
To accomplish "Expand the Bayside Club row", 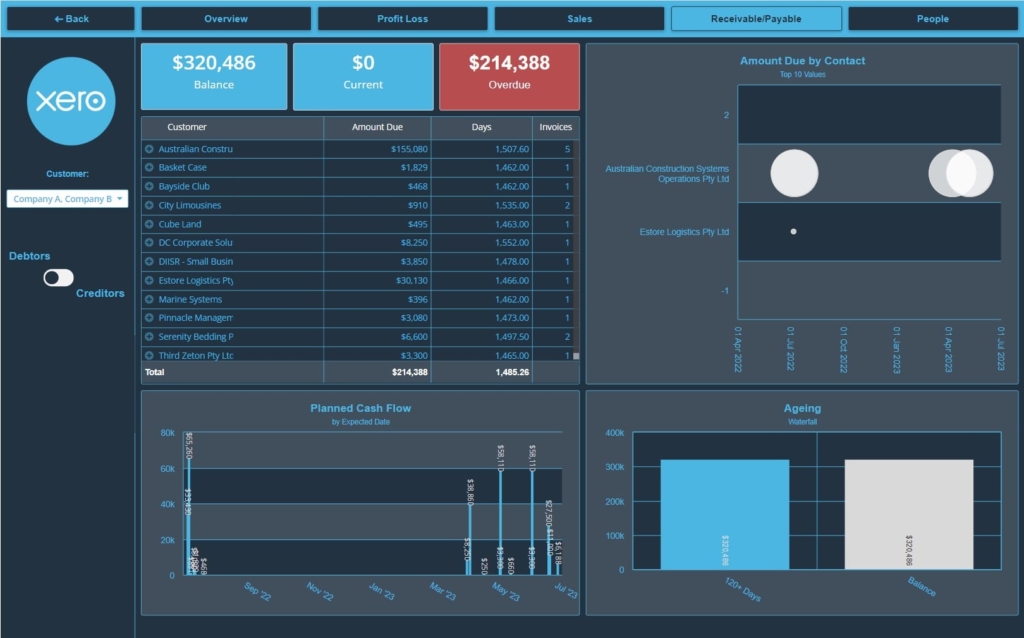I will tap(149, 186).
